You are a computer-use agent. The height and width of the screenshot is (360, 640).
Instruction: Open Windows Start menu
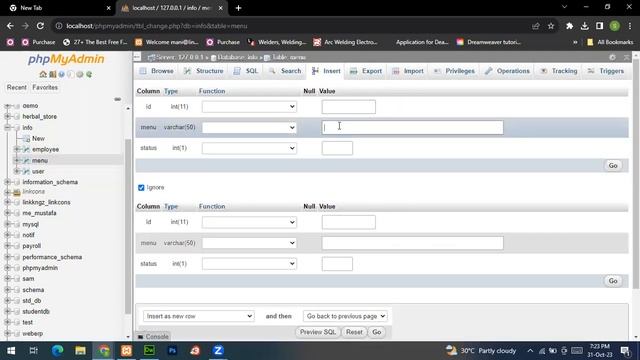tap(11, 351)
